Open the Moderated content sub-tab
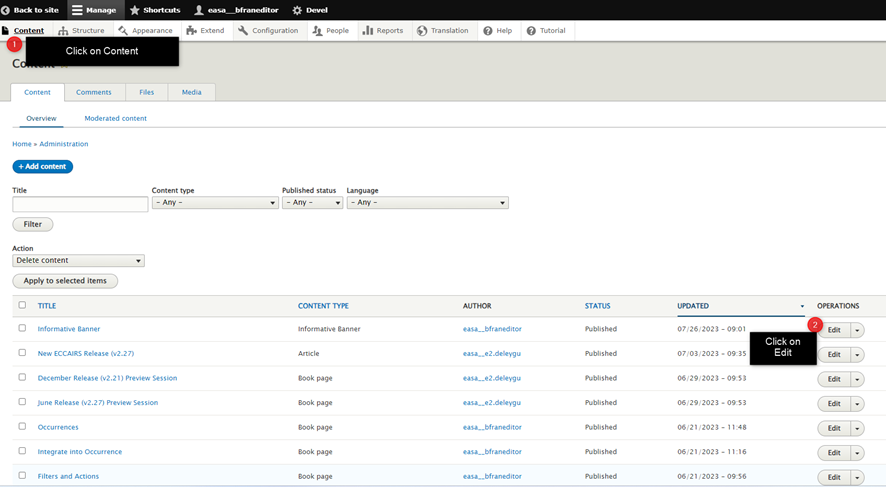Screen dimensions: 886x487 point(115,118)
